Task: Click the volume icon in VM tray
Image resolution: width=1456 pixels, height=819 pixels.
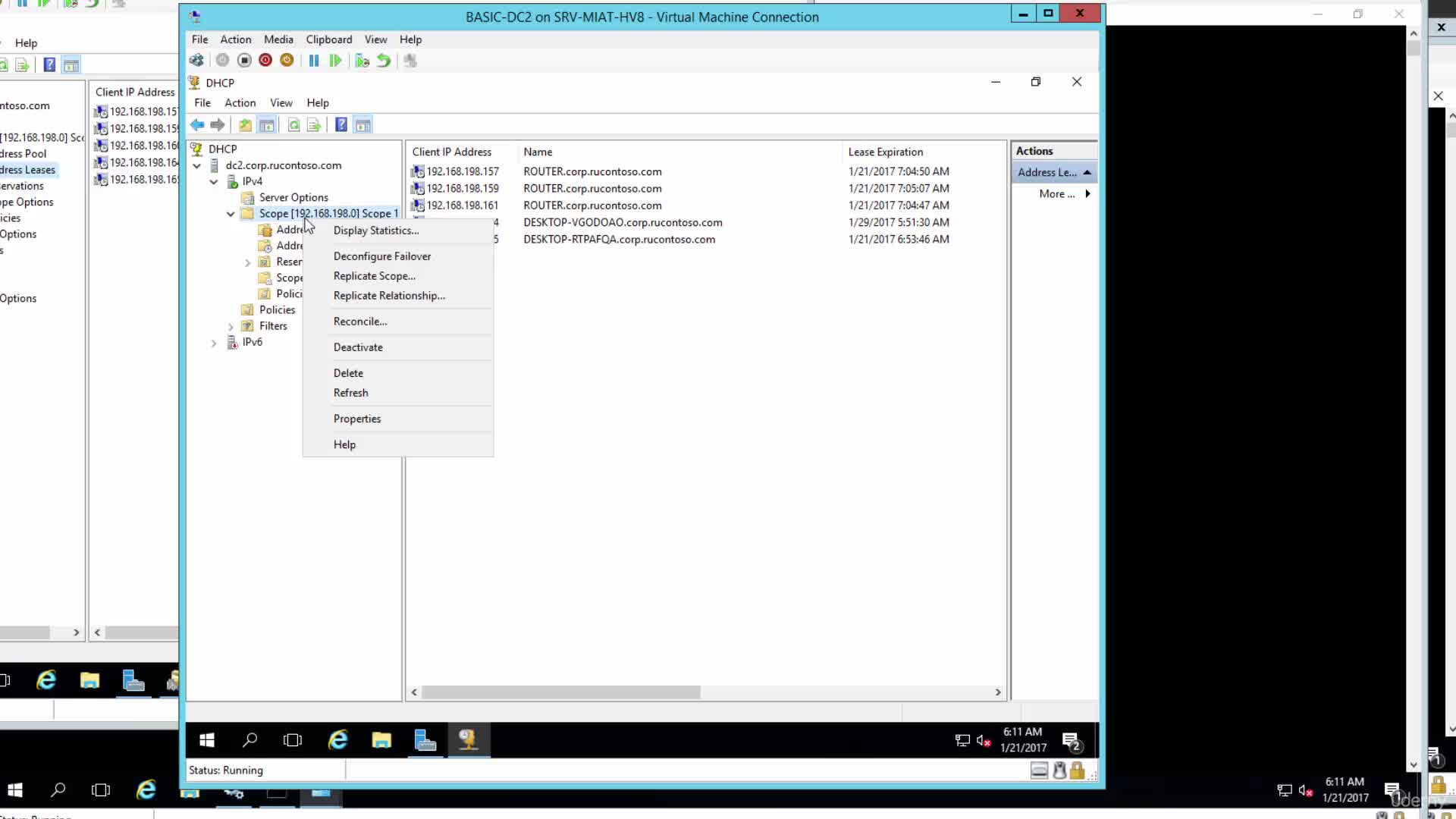Action: pyautogui.click(x=984, y=741)
